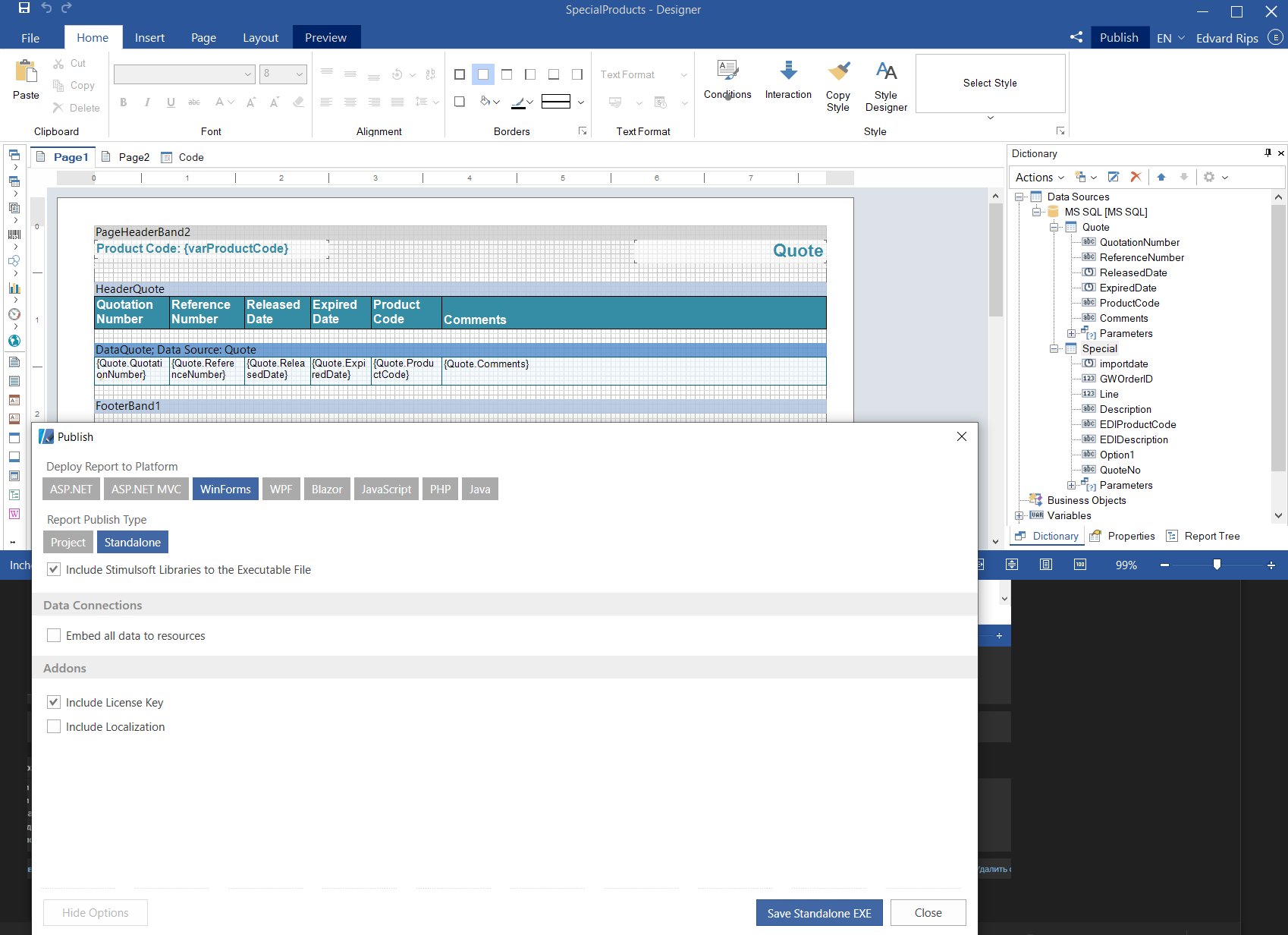Viewport: 1288px width, 935px height.
Task: Open the Style Designer
Action: (x=886, y=86)
